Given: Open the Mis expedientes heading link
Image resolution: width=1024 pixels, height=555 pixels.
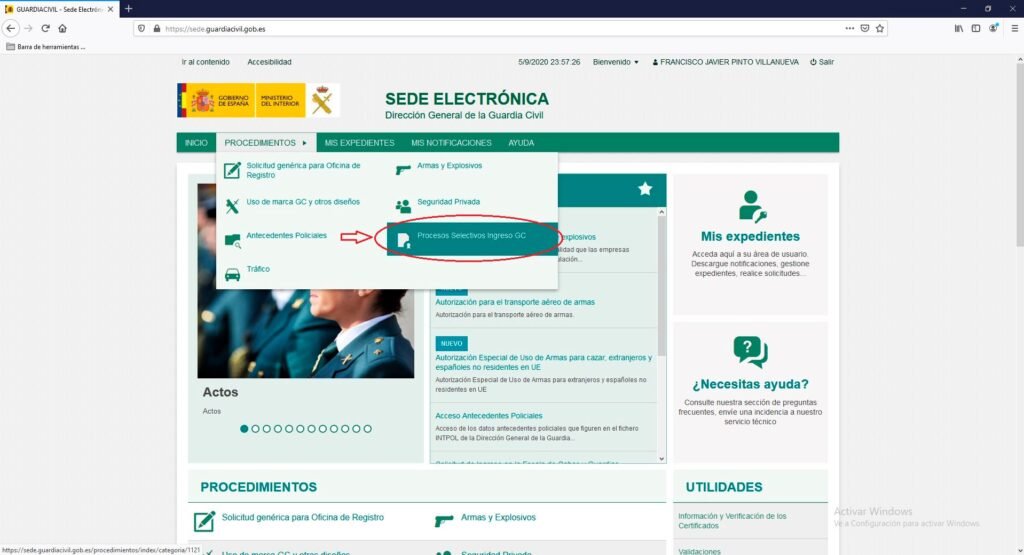Looking at the screenshot, I should click(750, 236).
